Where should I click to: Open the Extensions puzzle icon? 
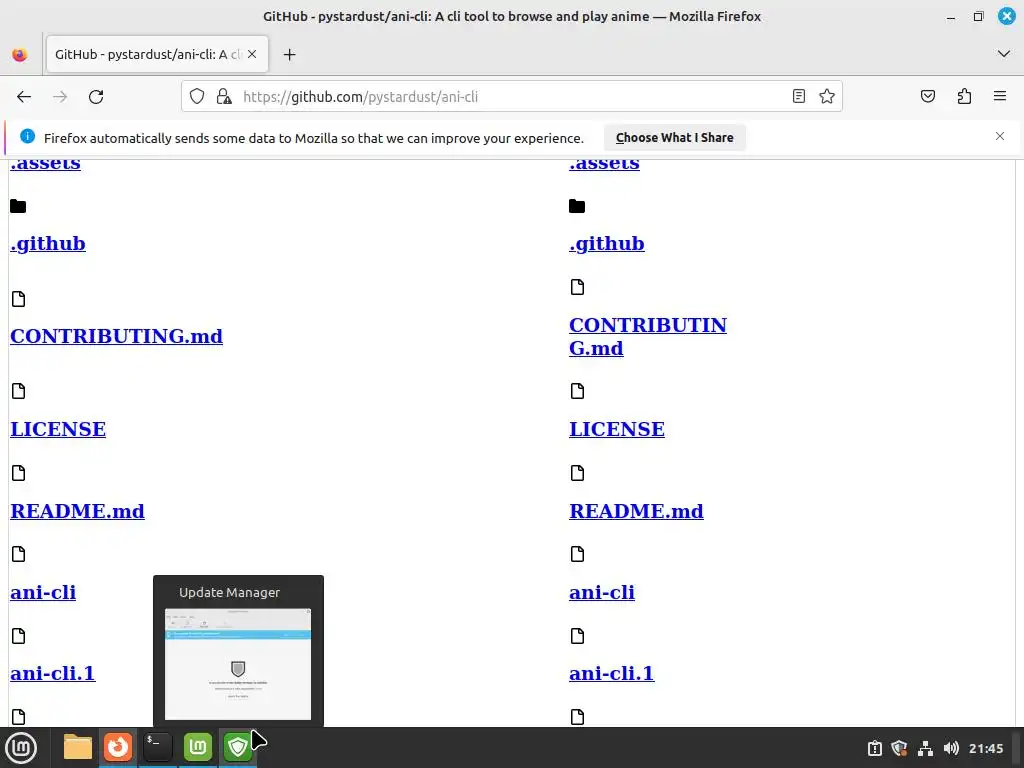(964, 97)
